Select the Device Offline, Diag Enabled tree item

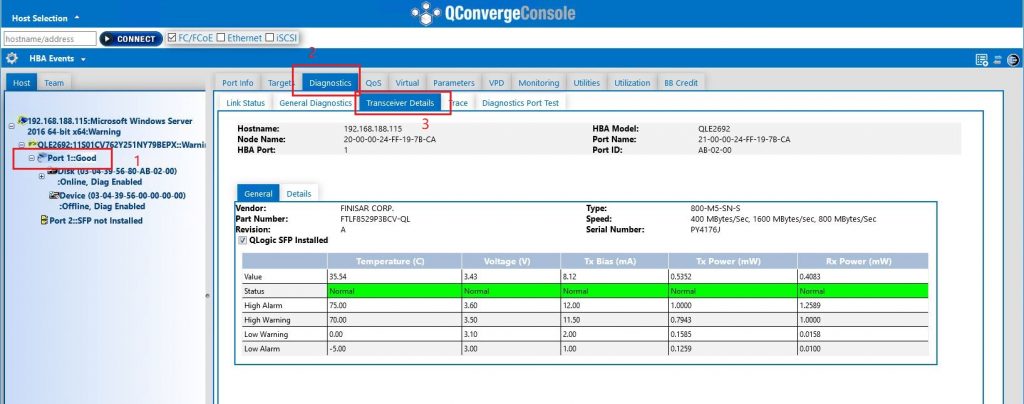click(122, 201)
